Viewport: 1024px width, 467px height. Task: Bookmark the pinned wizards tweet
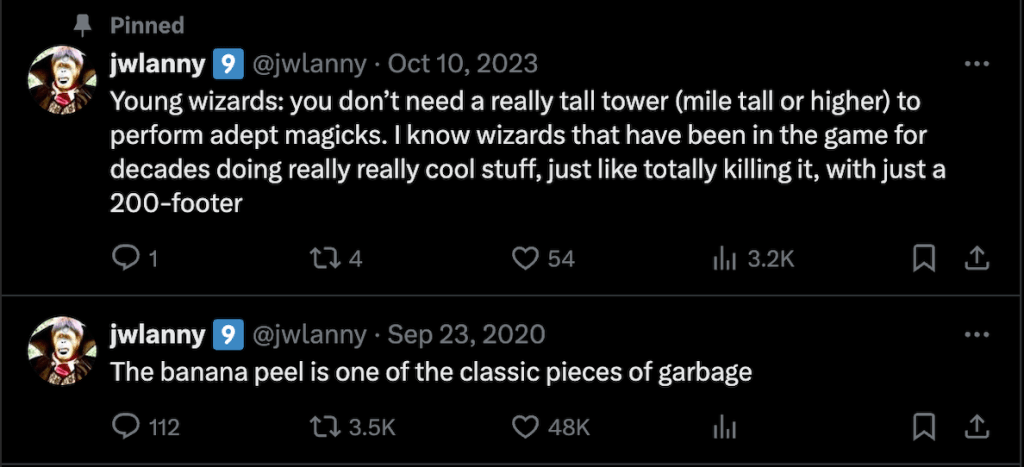point(925,259)
